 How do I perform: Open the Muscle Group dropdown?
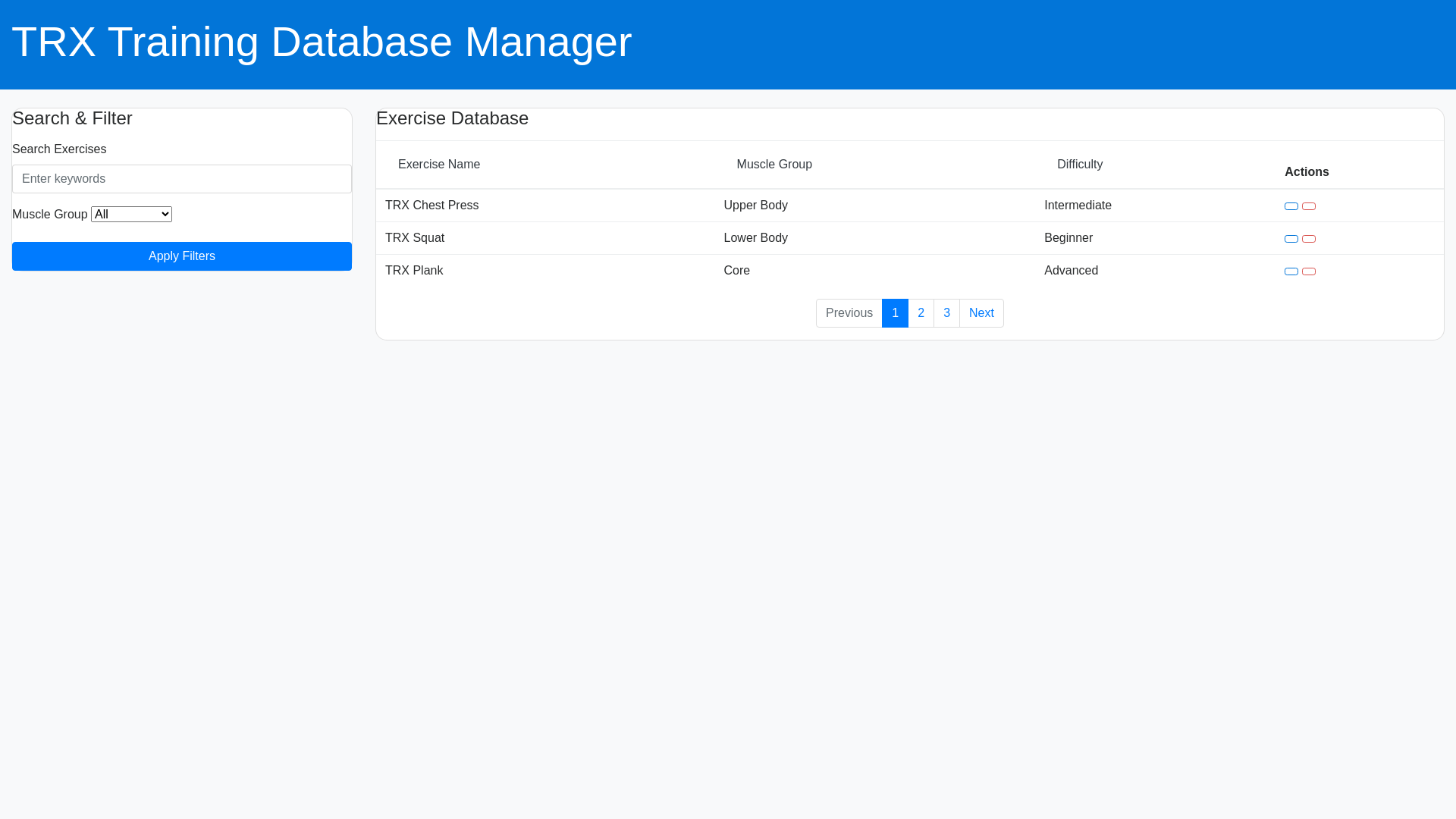131,215
